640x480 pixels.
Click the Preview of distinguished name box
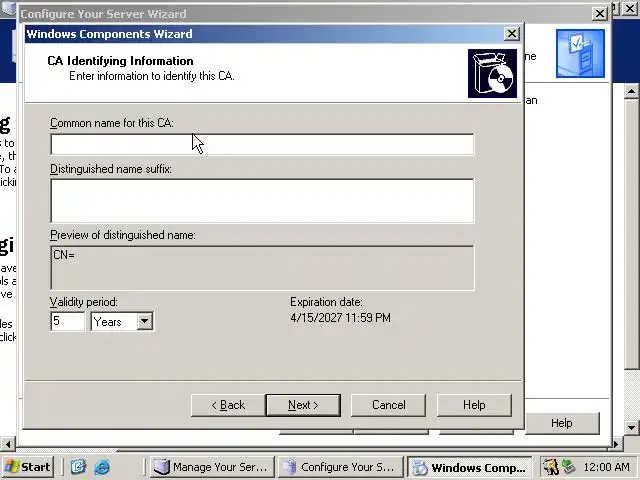(262, 268)
